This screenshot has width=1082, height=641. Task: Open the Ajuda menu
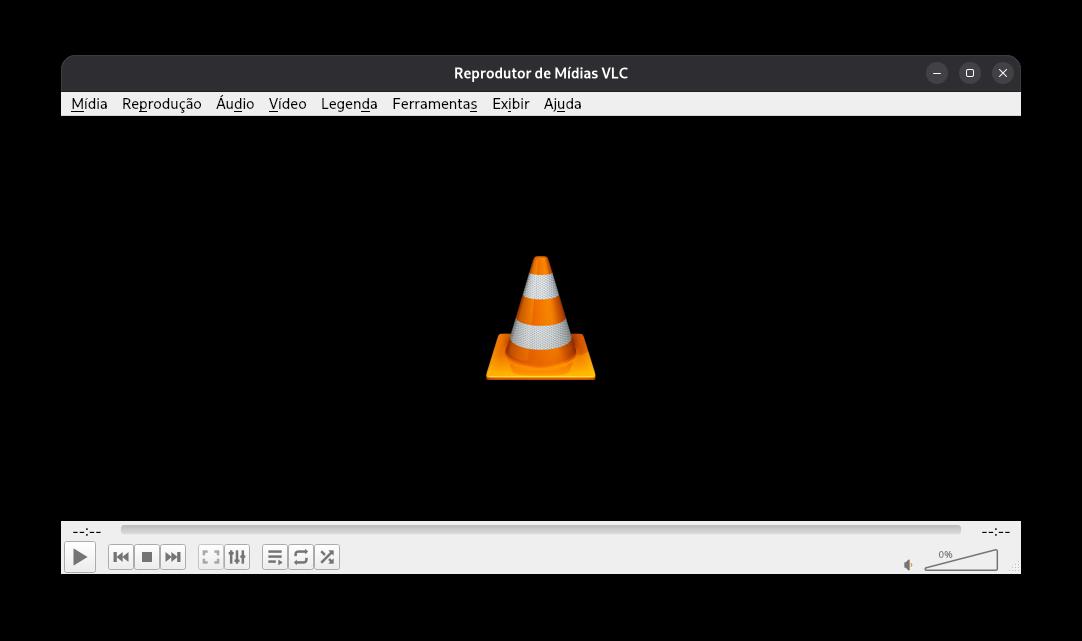[562, 103]
